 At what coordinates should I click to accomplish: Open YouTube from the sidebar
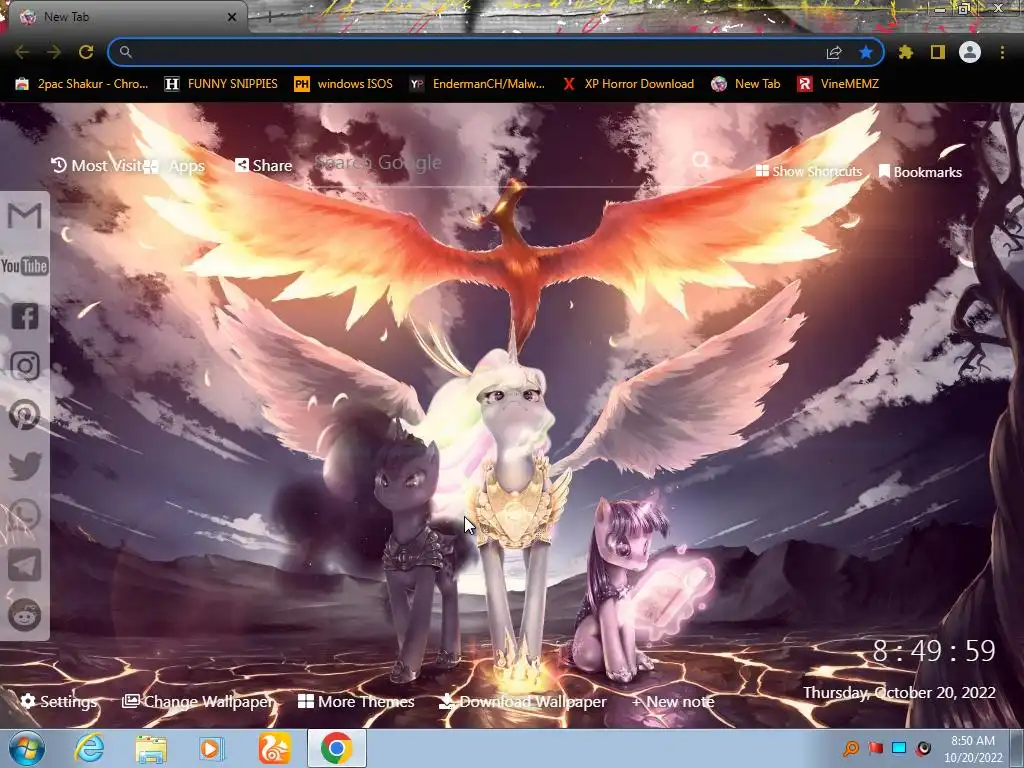point(24,266)
